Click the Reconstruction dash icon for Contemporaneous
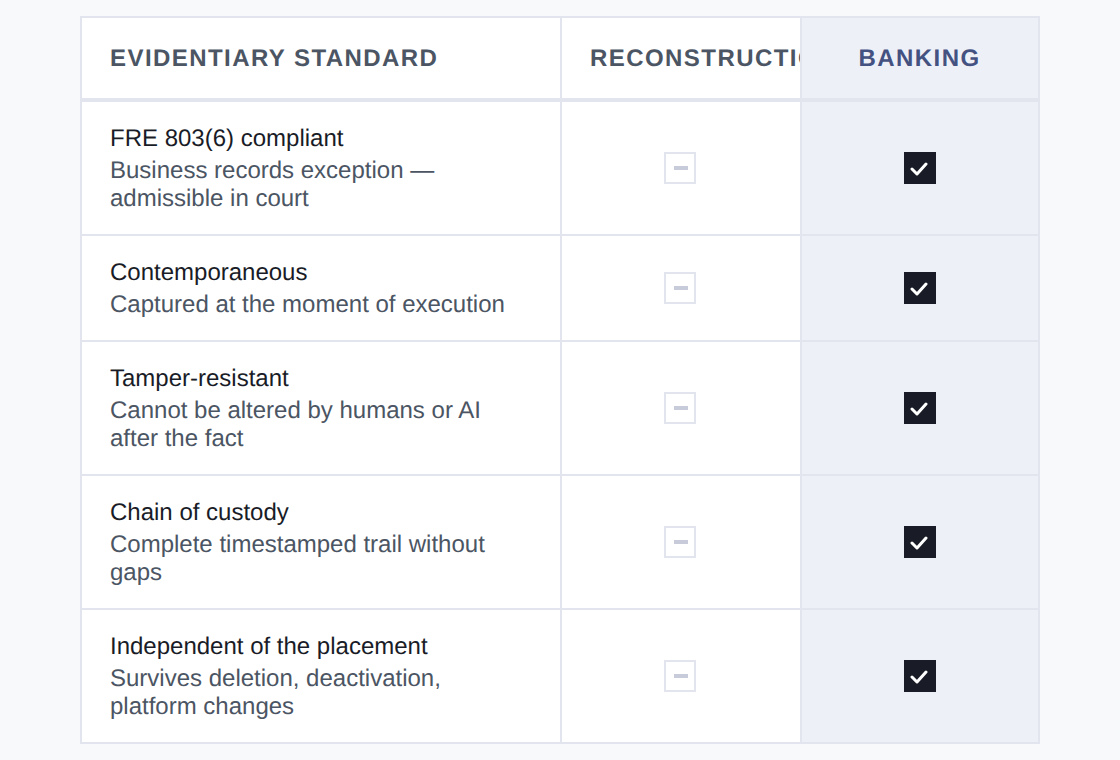Screen dimensions: 1120x760 (680, 288)
